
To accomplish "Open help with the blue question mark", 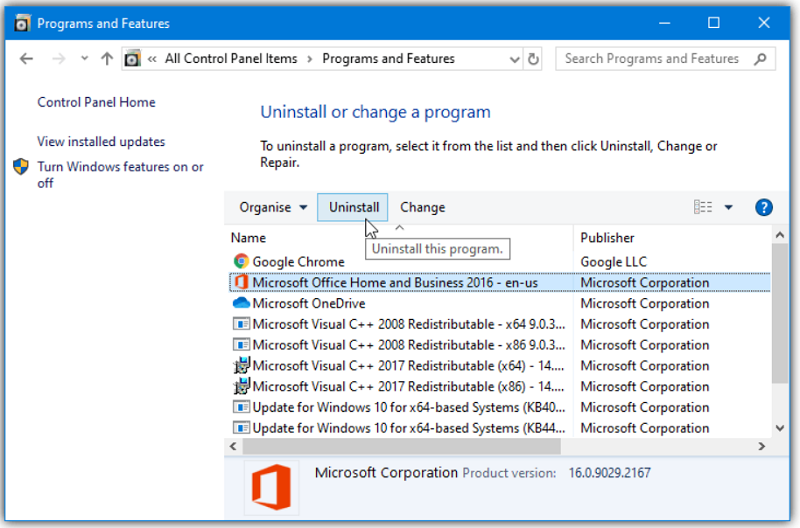I will [x=764, y=208].
